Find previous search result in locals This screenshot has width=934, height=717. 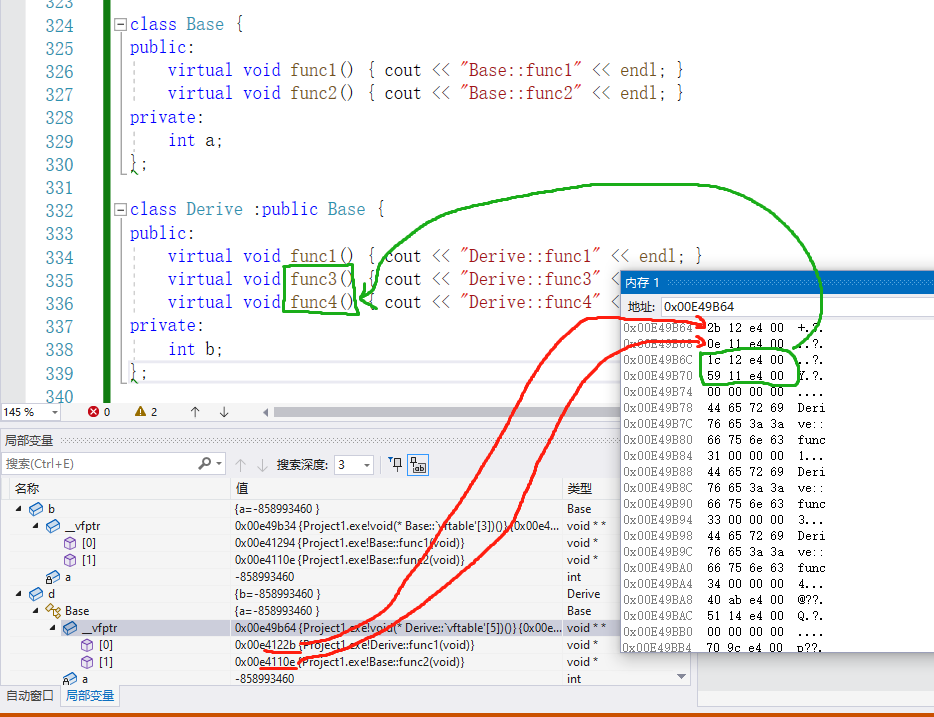pos(241,465)
